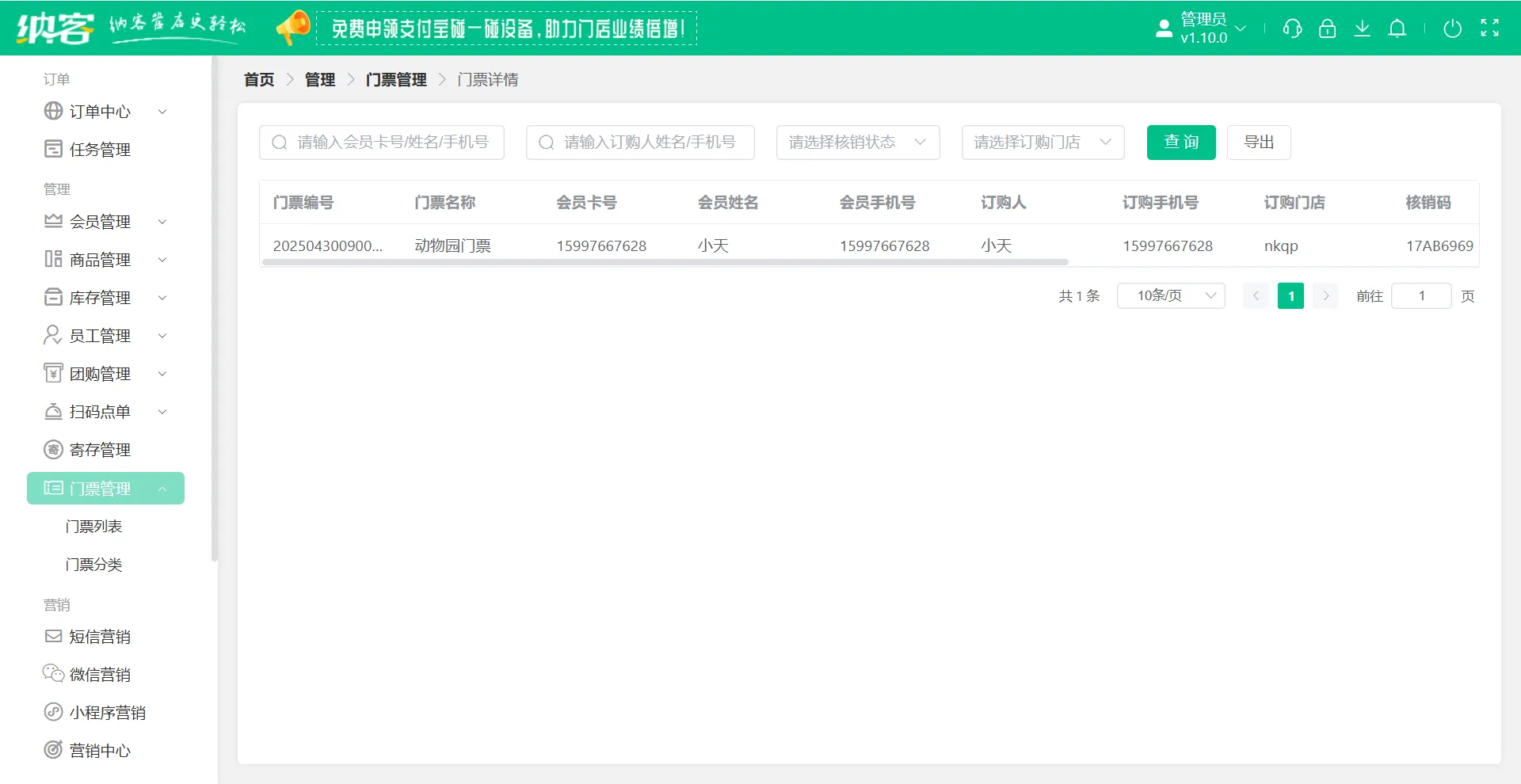Screen dimensions: 1521x784
Task: Click the megaphone announcement icon
Action: (x=293, y=28)
